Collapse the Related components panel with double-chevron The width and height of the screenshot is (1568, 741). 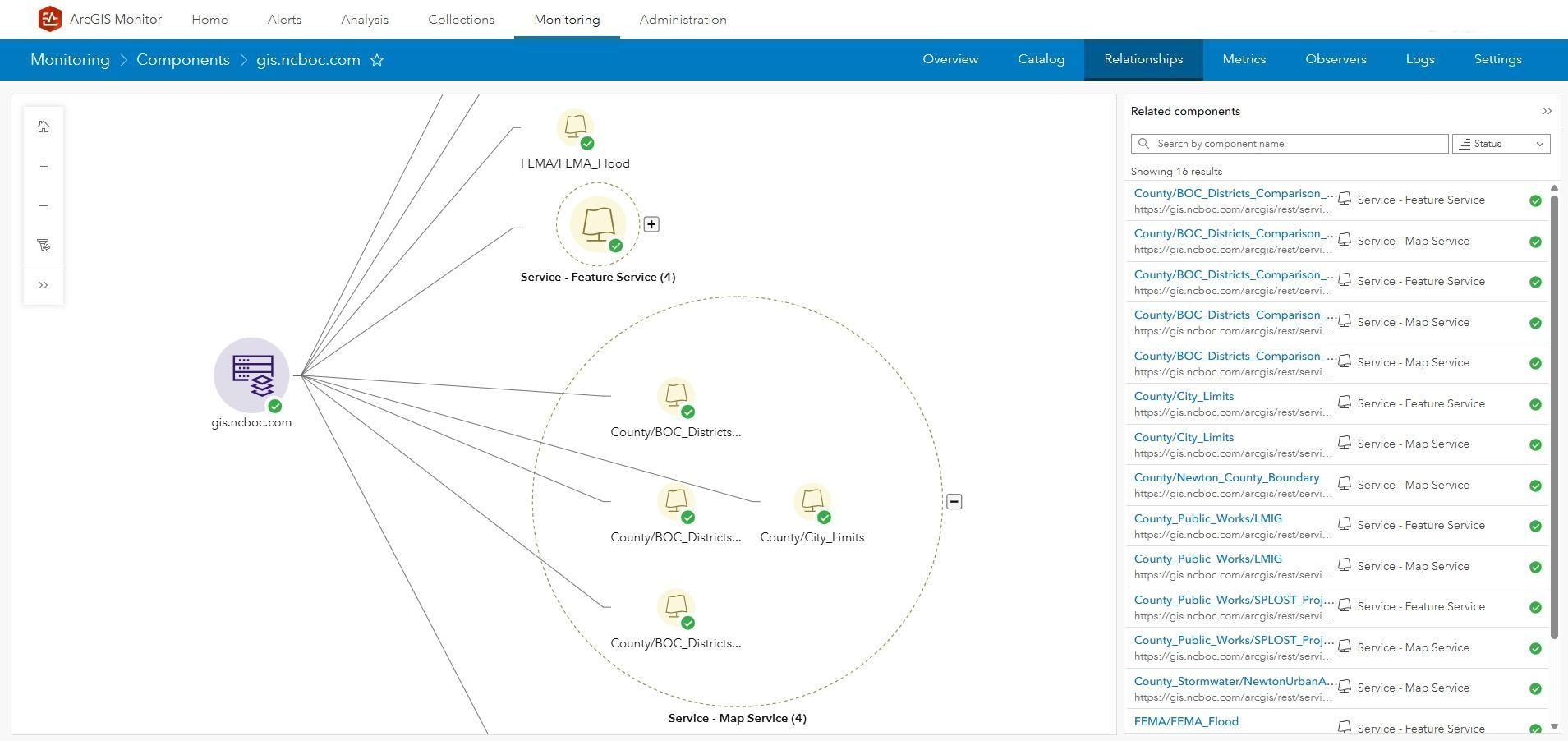point(1547,111)
